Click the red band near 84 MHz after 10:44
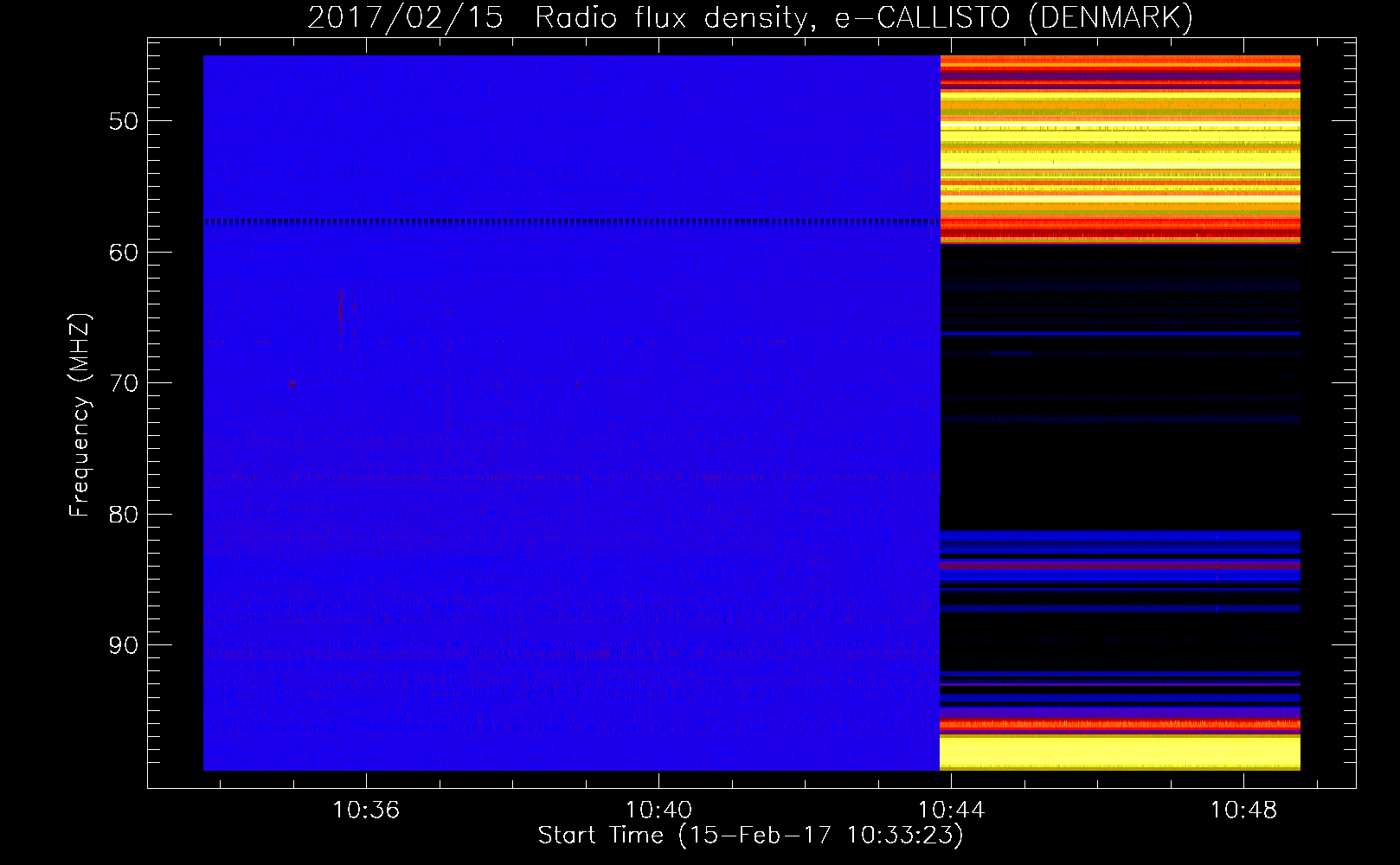 pyautogui.click(x=1121, y=566)
